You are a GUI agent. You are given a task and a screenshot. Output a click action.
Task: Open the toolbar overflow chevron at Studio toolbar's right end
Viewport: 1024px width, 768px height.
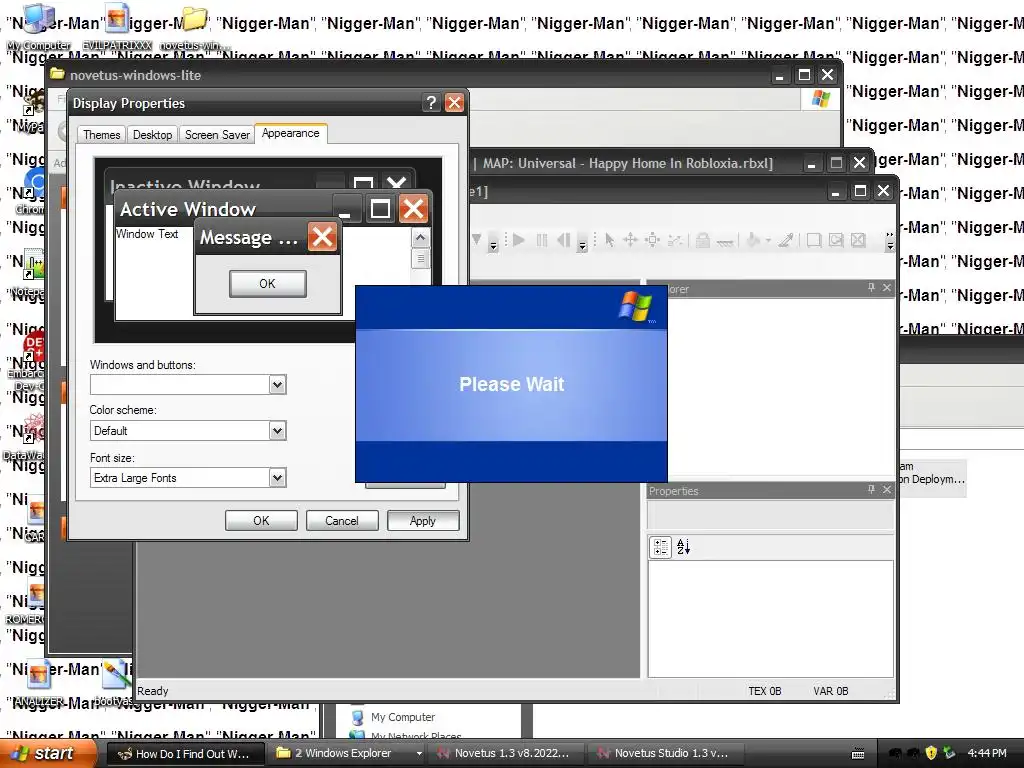click(x=889, y=240)
